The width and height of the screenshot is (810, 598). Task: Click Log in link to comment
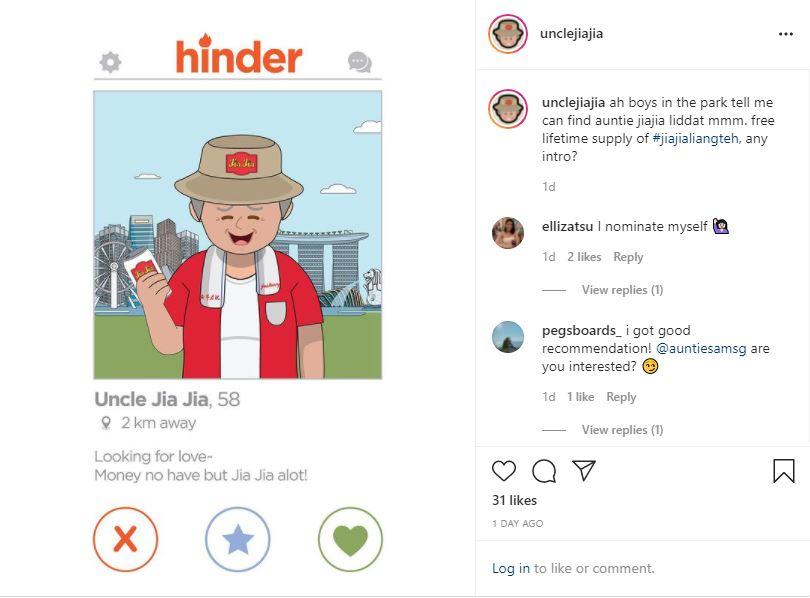point(511,569)
